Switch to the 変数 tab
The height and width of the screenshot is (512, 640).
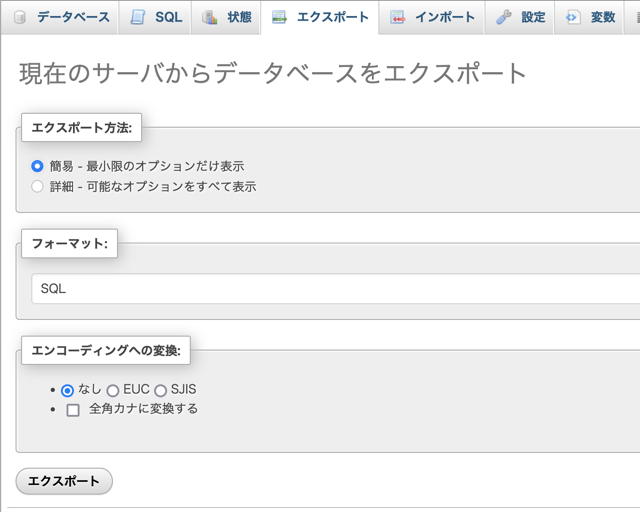pos(602,17)
